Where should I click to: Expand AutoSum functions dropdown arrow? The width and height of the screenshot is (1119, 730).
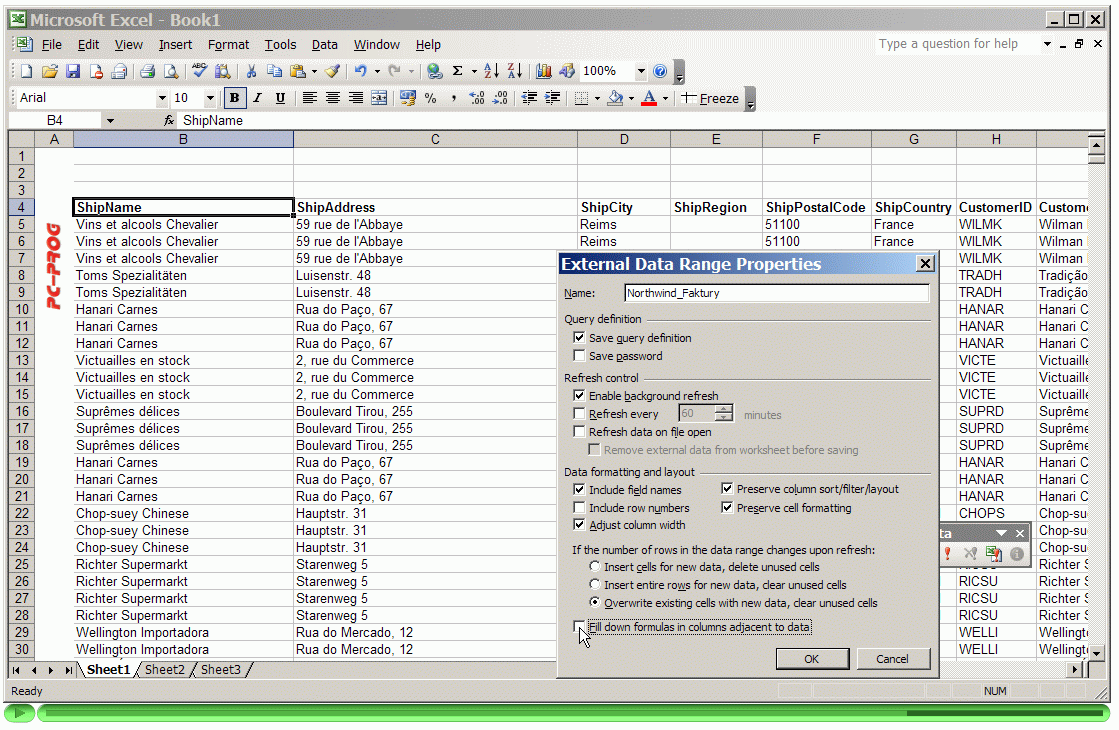(x=474, y=71)
